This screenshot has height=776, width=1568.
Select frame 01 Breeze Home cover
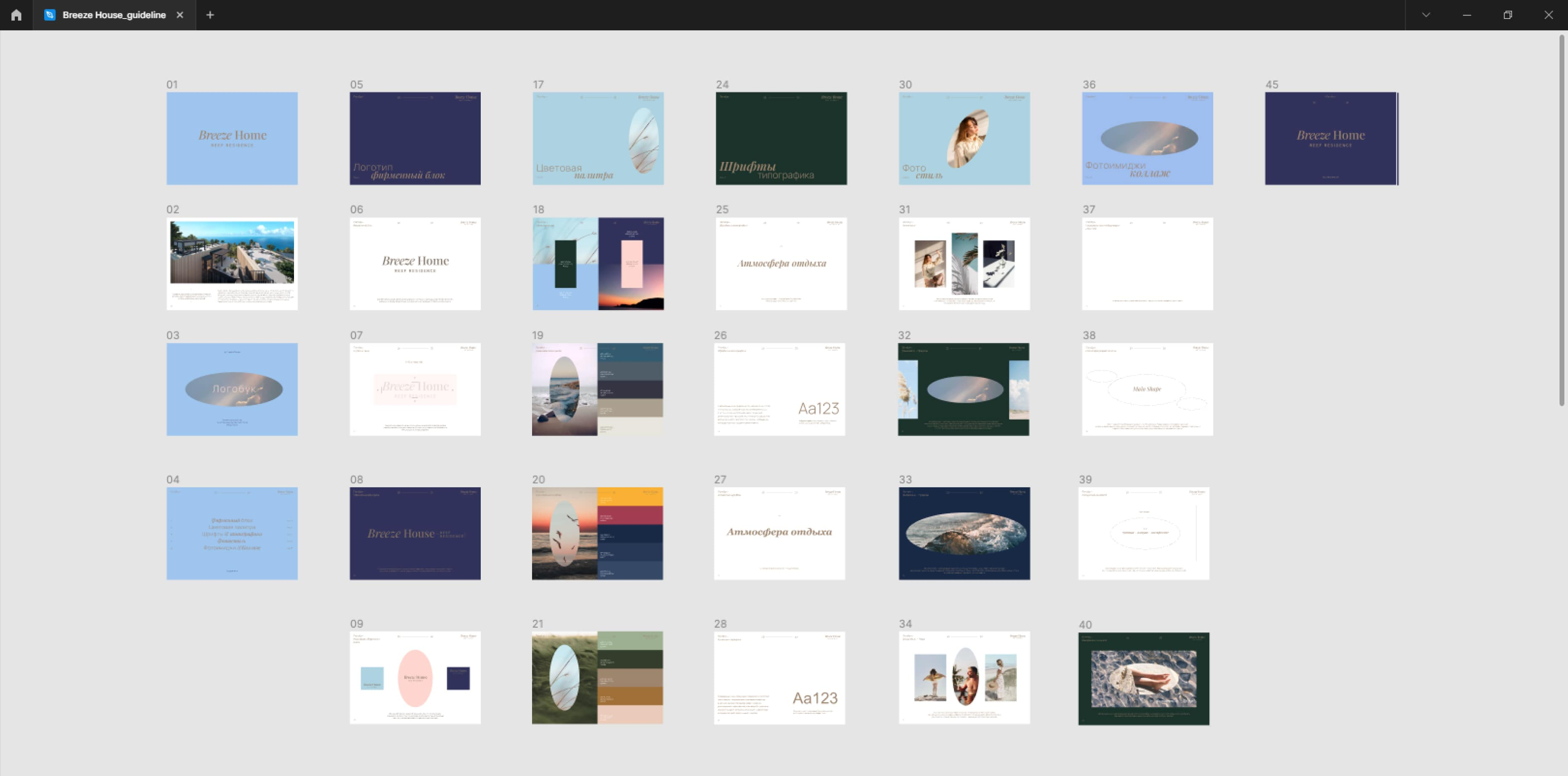coord(232,138)
